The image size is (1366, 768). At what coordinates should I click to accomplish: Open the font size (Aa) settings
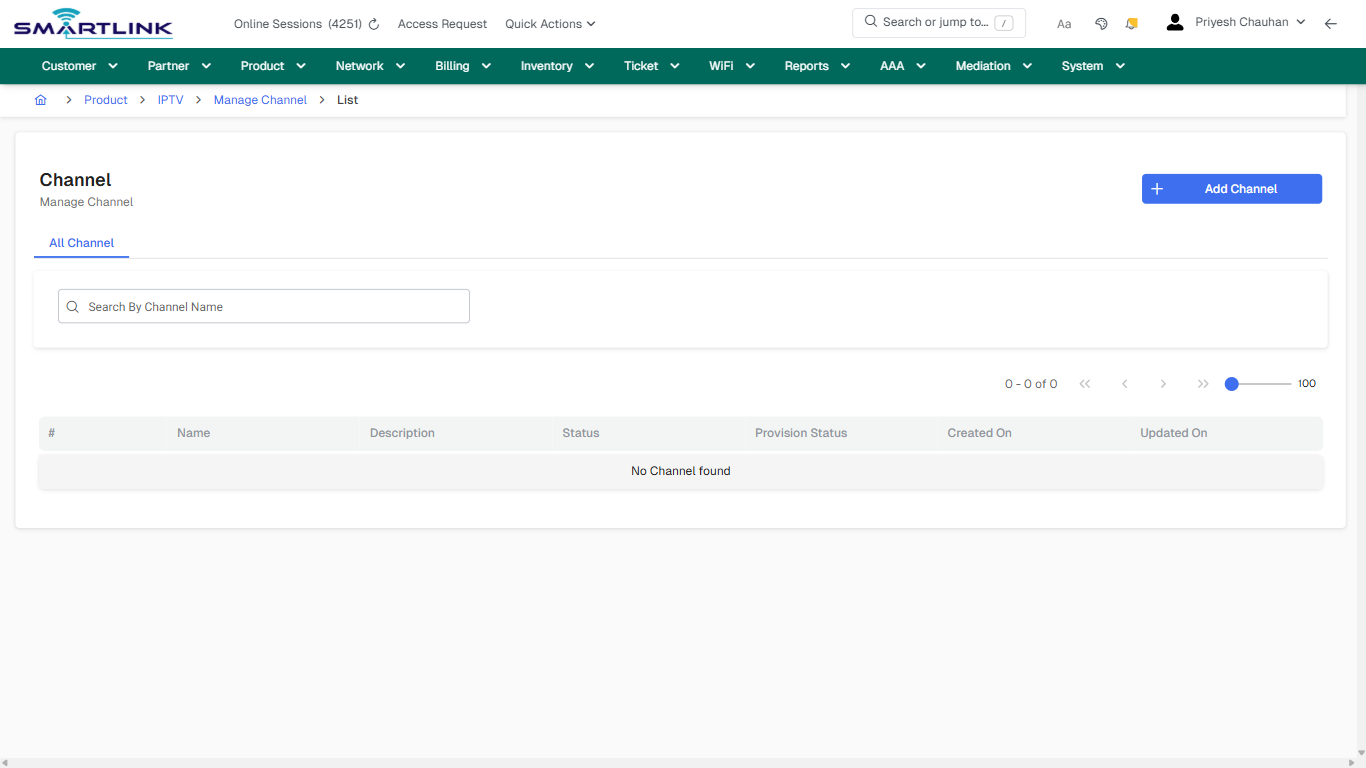pos(1064,23)
